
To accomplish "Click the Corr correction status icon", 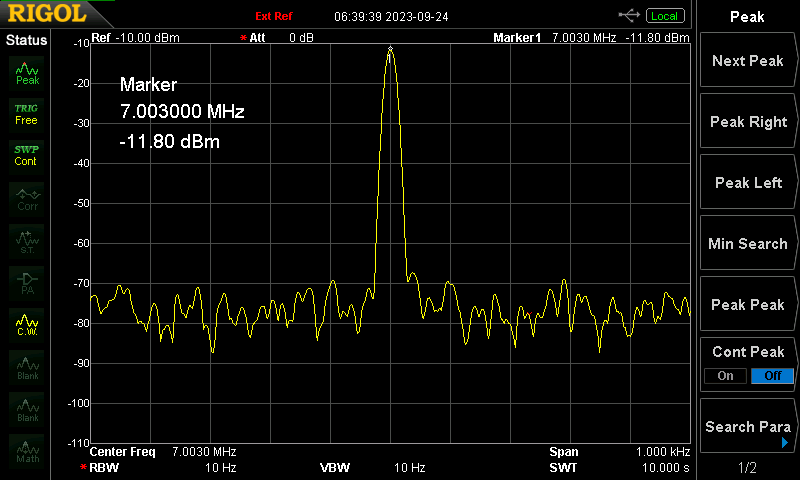I will 27,199.
